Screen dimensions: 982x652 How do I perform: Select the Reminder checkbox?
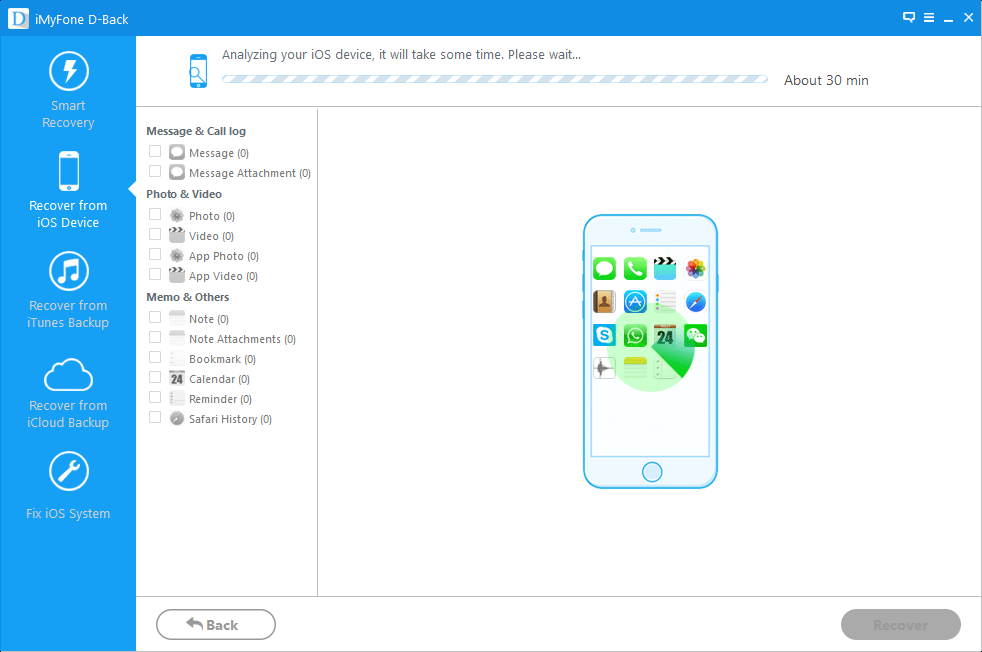[155, 397]
